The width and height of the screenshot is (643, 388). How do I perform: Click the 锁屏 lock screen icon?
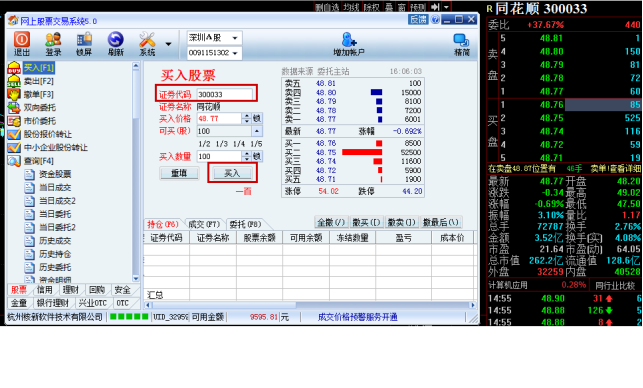(84, 43)
